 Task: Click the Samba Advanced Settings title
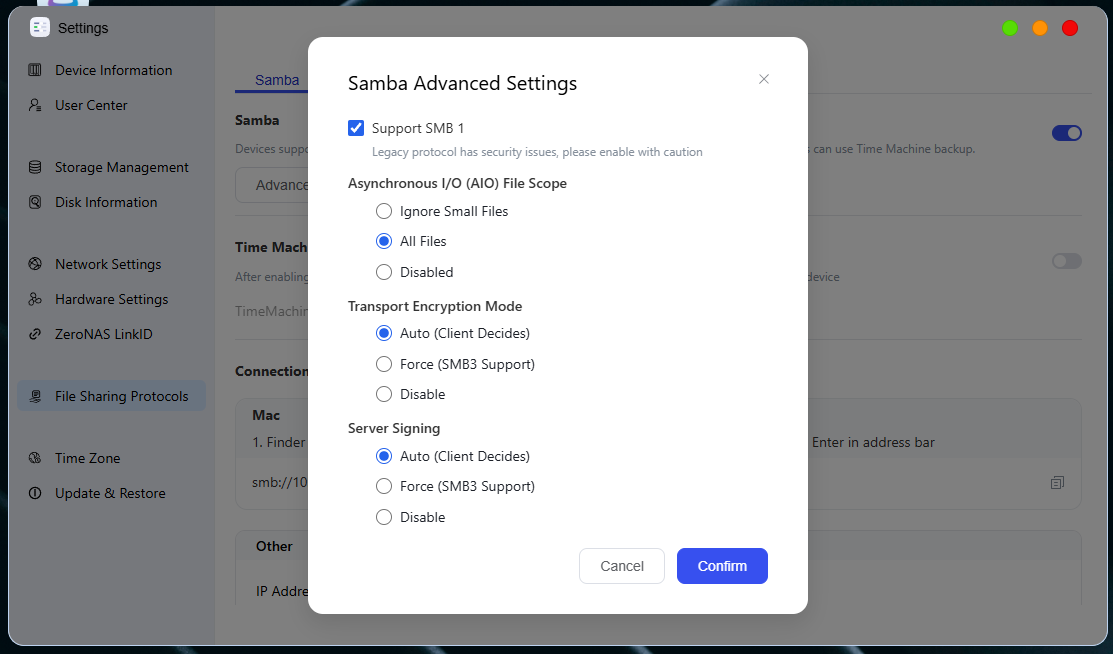462,83
